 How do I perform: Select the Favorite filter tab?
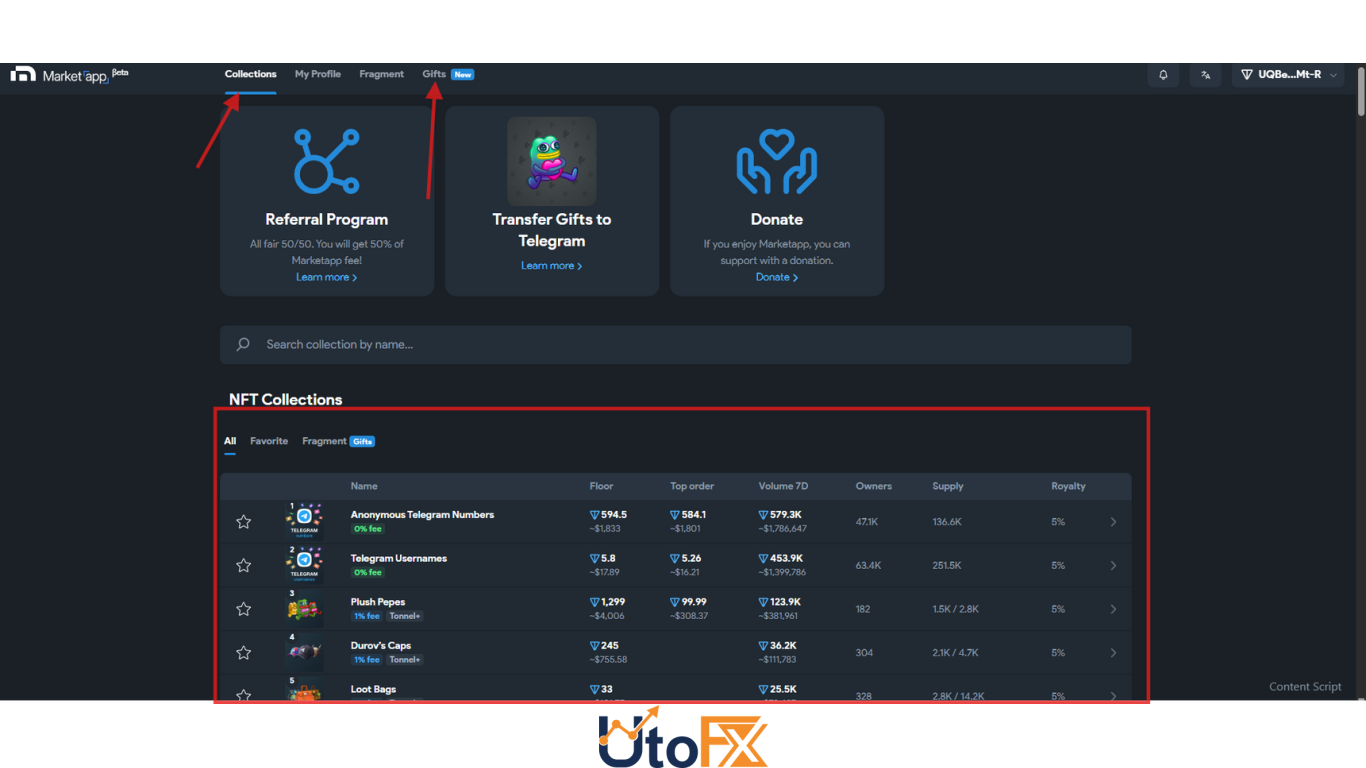(269, 441)
